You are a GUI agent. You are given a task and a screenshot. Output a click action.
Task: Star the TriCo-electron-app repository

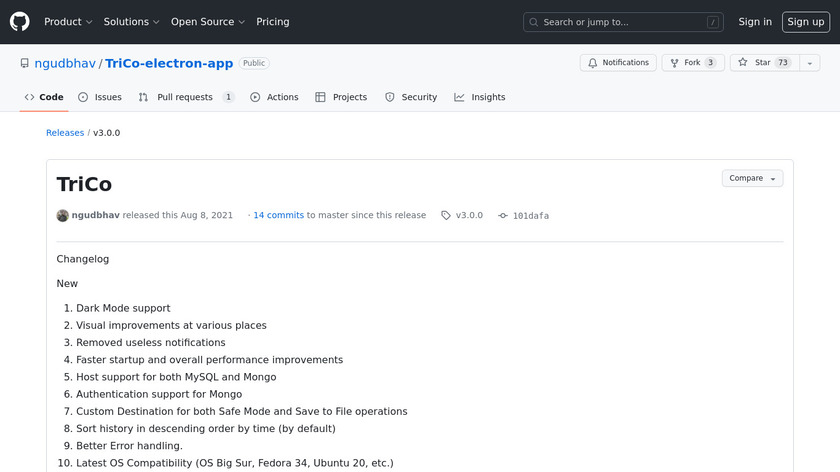761,63
